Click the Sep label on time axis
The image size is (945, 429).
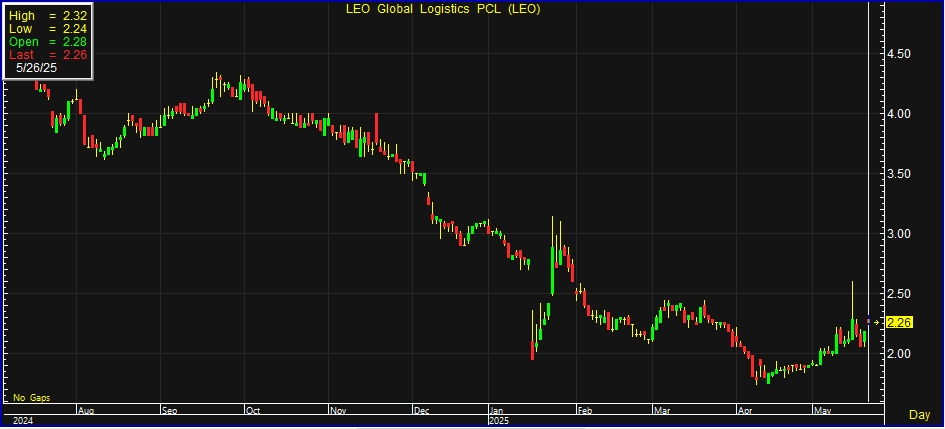[170, 410]
